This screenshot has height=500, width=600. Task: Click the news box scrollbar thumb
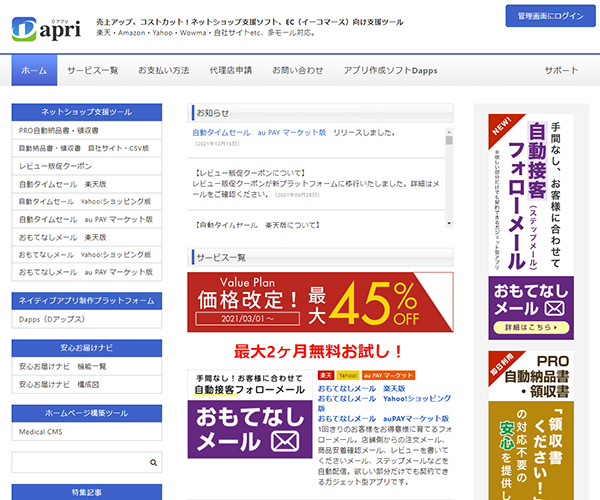pos(449,140)
